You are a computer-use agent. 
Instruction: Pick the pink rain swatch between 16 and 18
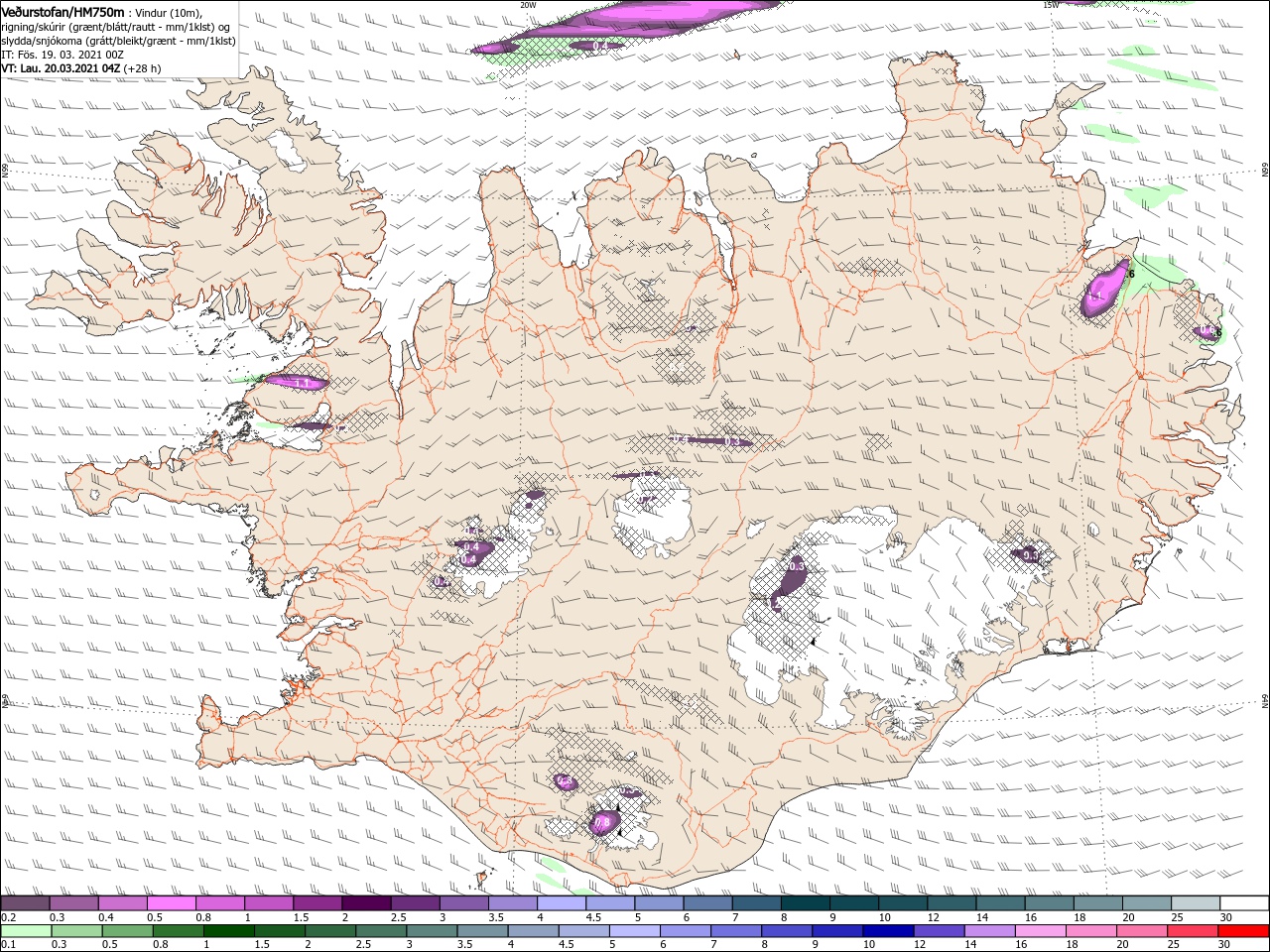1040,931
